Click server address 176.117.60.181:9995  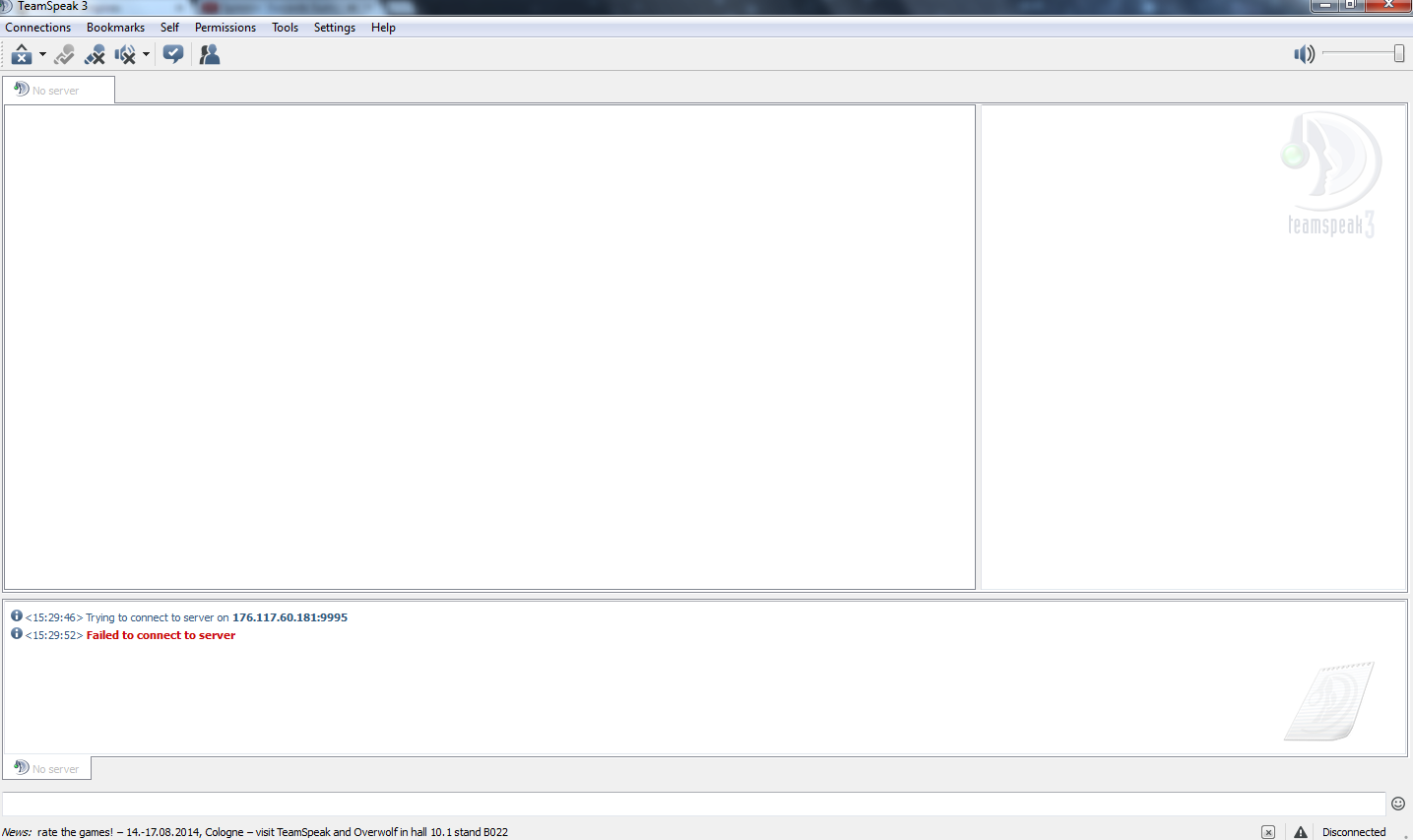point(289,617)
